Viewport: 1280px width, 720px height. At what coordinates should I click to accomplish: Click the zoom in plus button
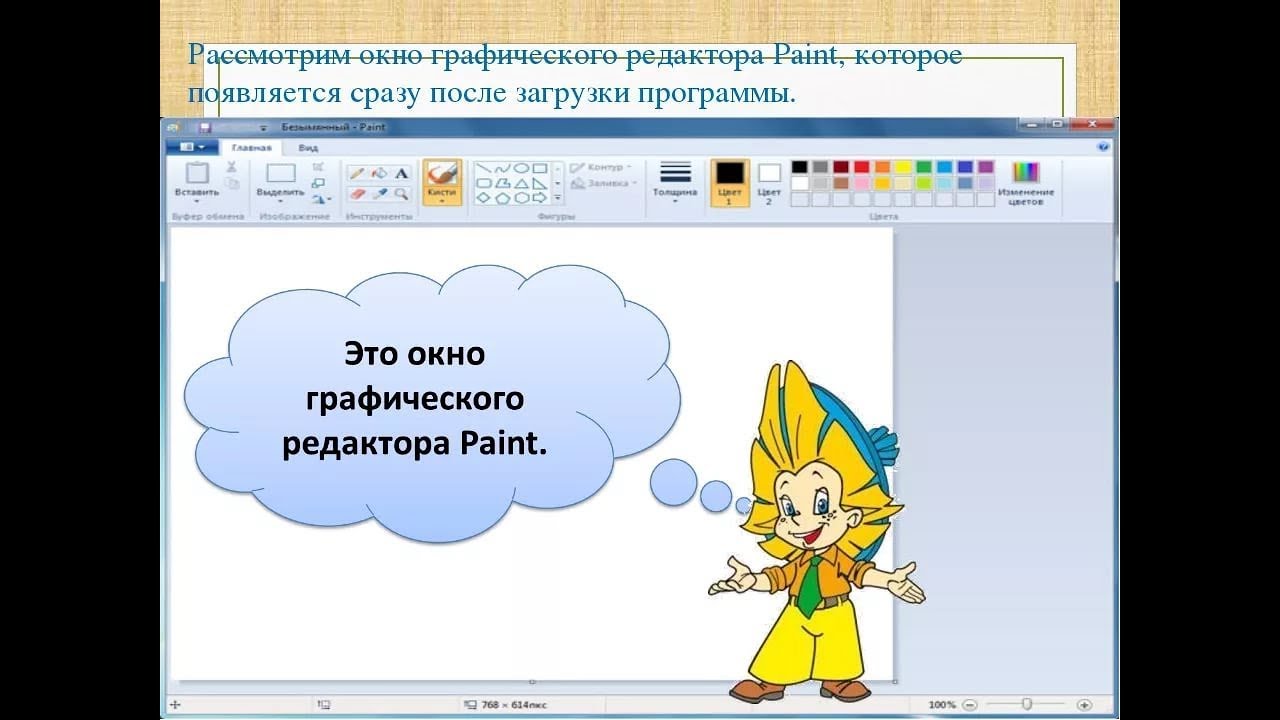(1084, 705)
